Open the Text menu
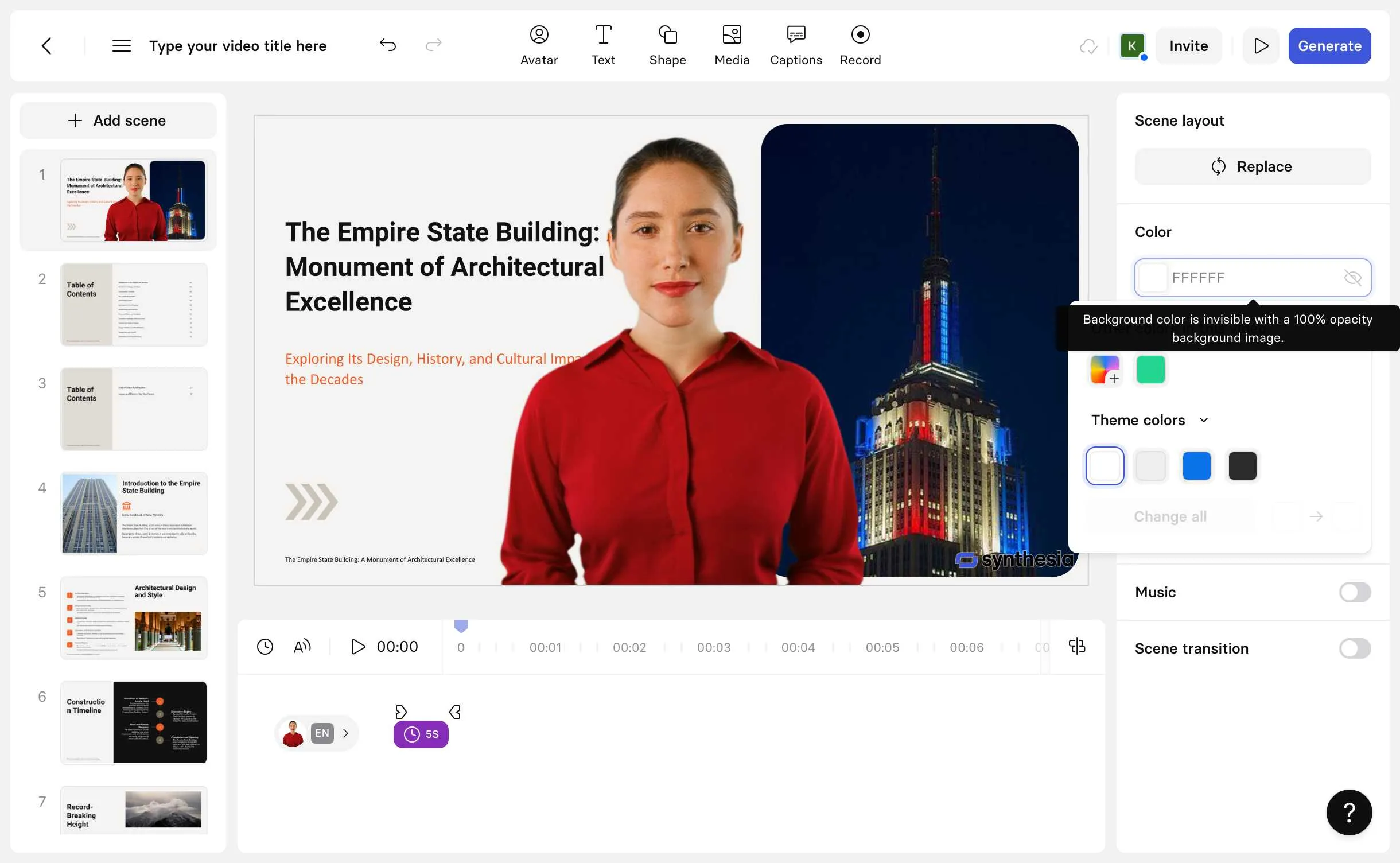The height and width of the screenshot is (863, 1400). [603, 46]
